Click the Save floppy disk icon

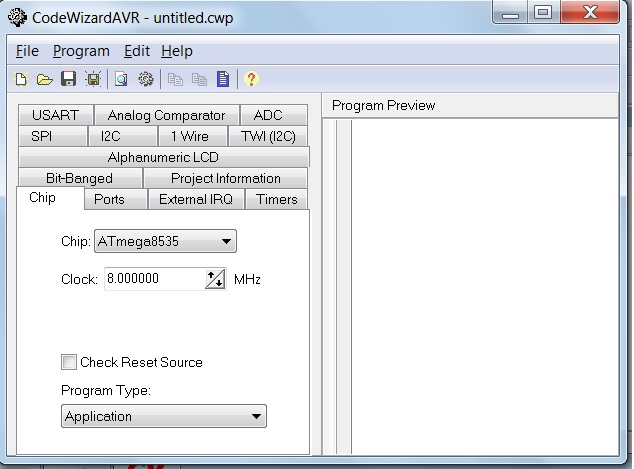tap(69, 79)
